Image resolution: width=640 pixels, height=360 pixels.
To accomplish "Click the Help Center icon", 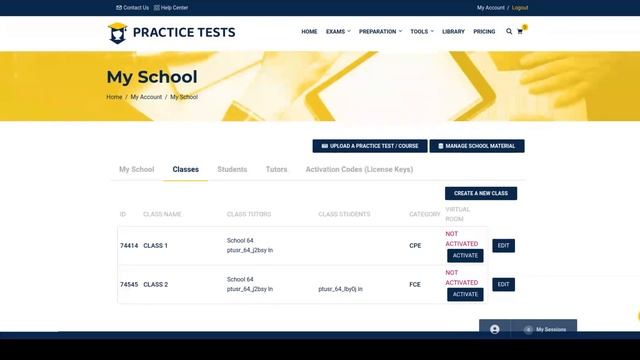I will 157,8.
